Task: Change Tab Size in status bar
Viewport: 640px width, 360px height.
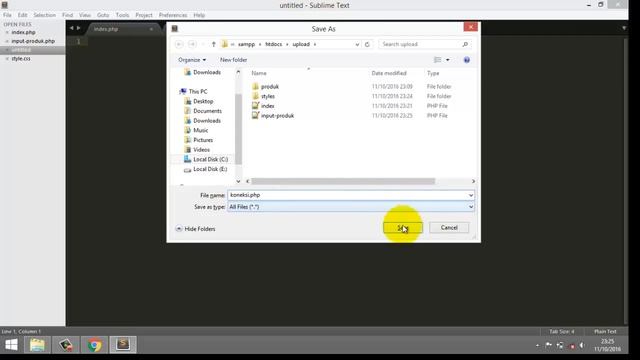Action: click(562, 331)
